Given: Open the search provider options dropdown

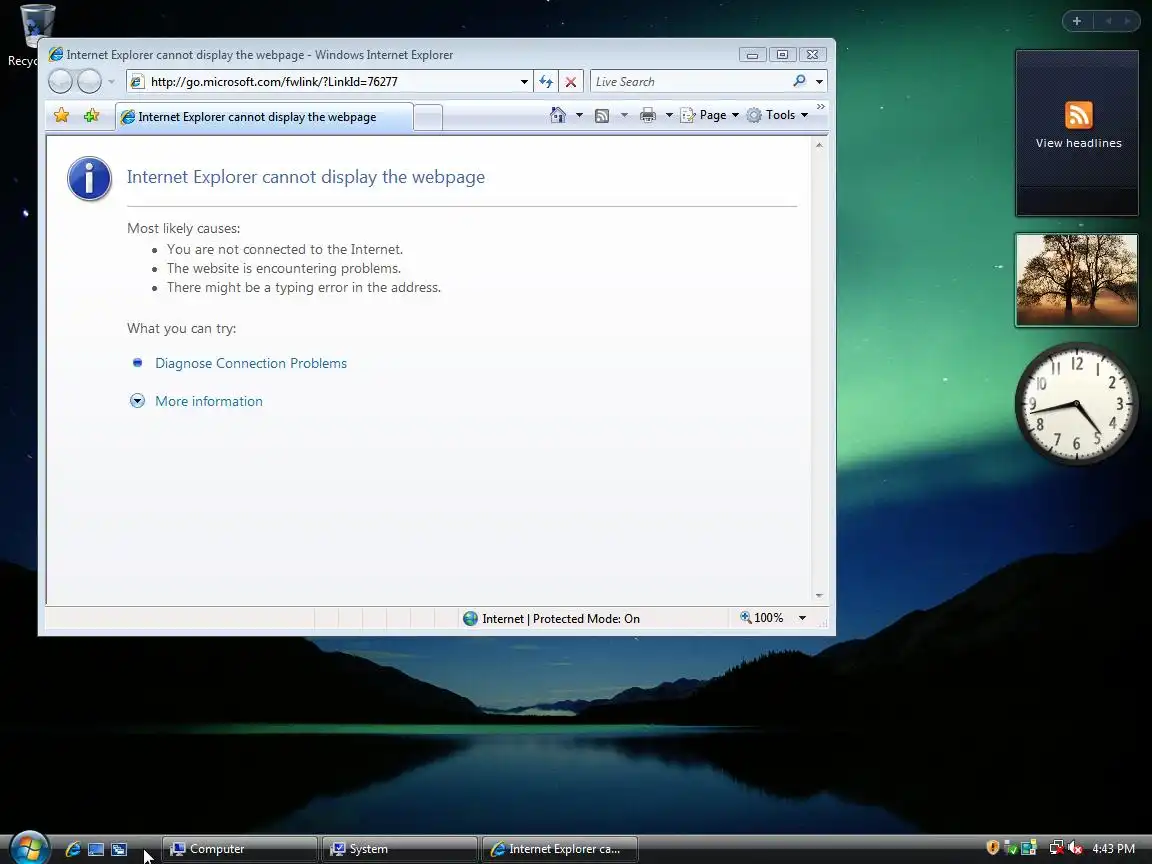Looking at the screenshot, I should (x=820, y=82).
